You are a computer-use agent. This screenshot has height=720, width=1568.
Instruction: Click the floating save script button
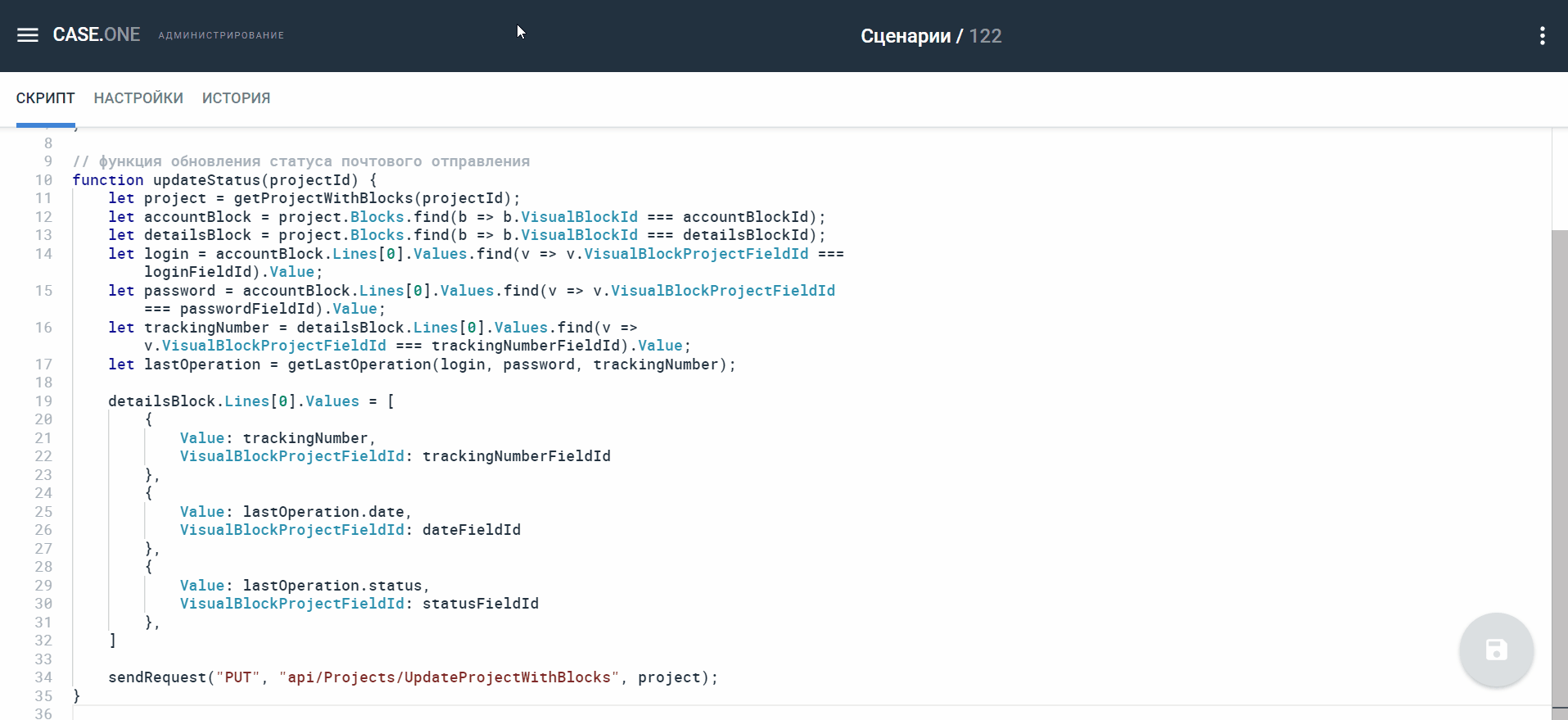(1496, 650)
